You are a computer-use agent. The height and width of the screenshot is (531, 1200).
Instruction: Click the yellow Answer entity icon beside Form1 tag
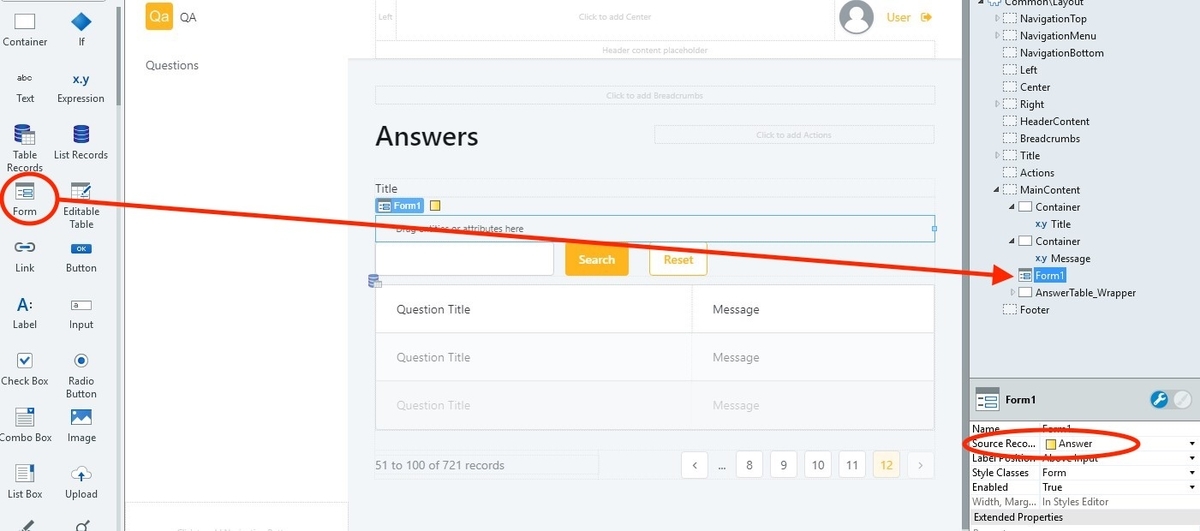point(435,206)
